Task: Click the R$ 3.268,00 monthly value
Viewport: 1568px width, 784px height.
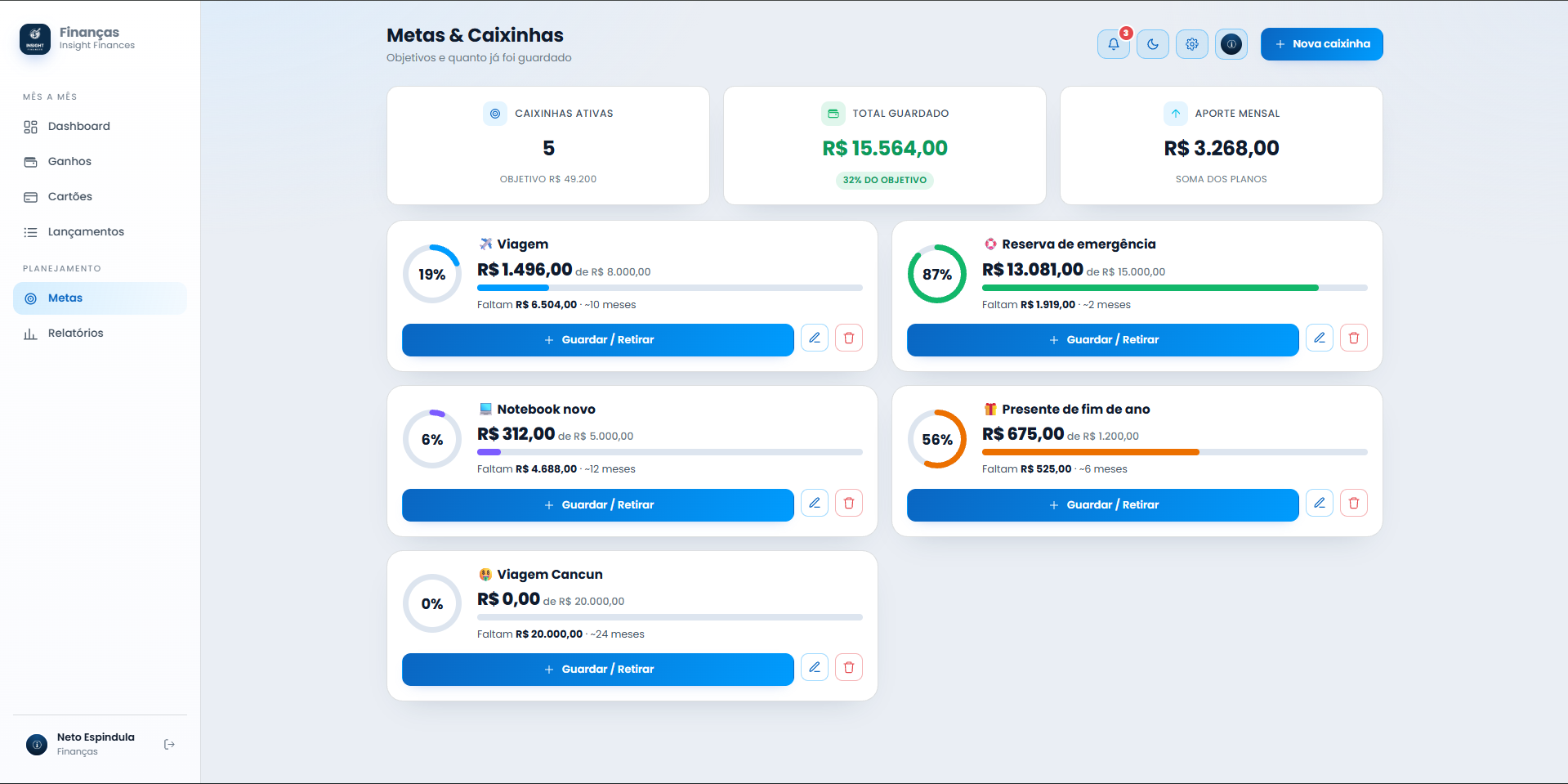Action: [1222, 148]
